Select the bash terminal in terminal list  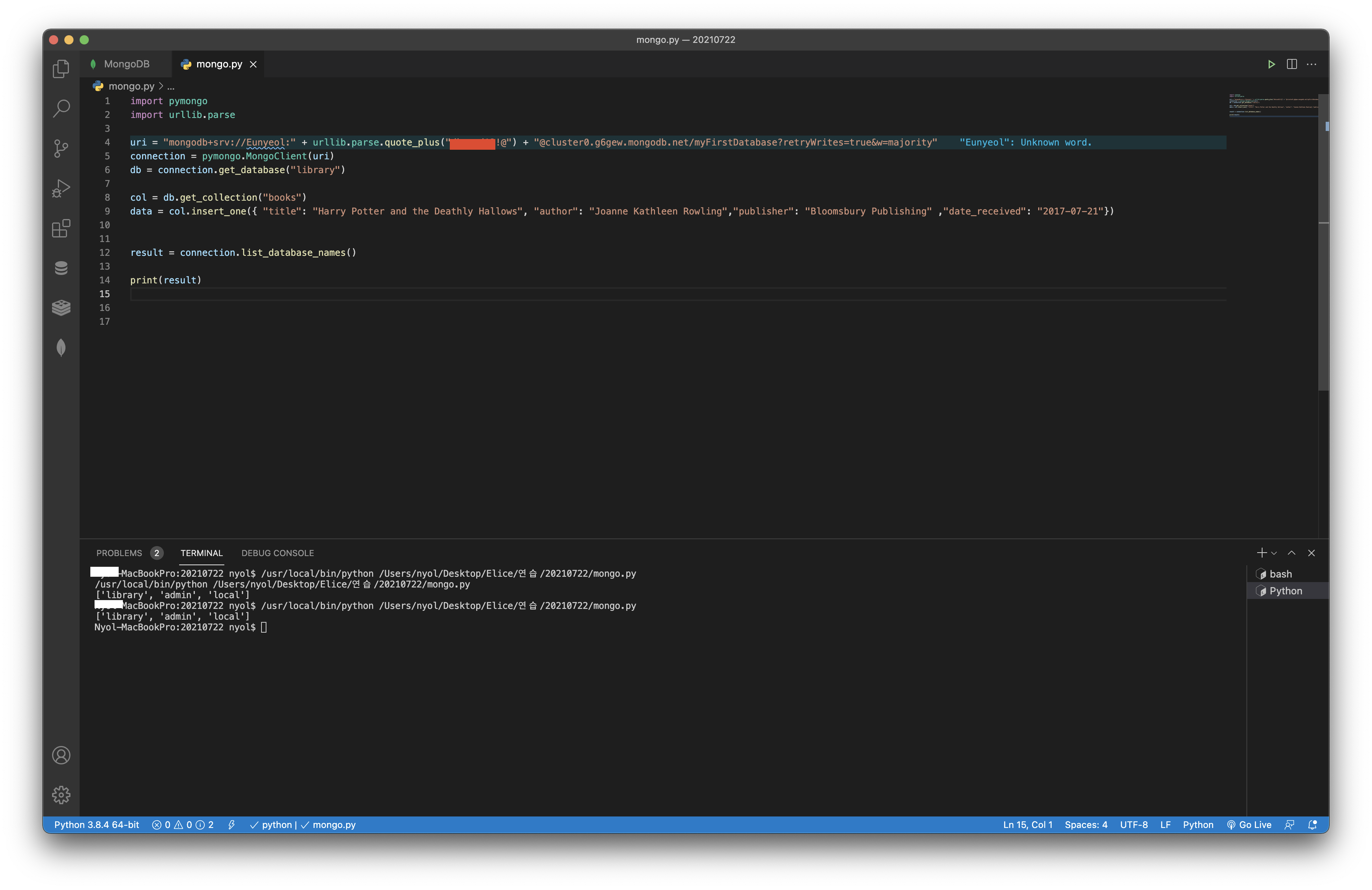(x=1281, y=574)
